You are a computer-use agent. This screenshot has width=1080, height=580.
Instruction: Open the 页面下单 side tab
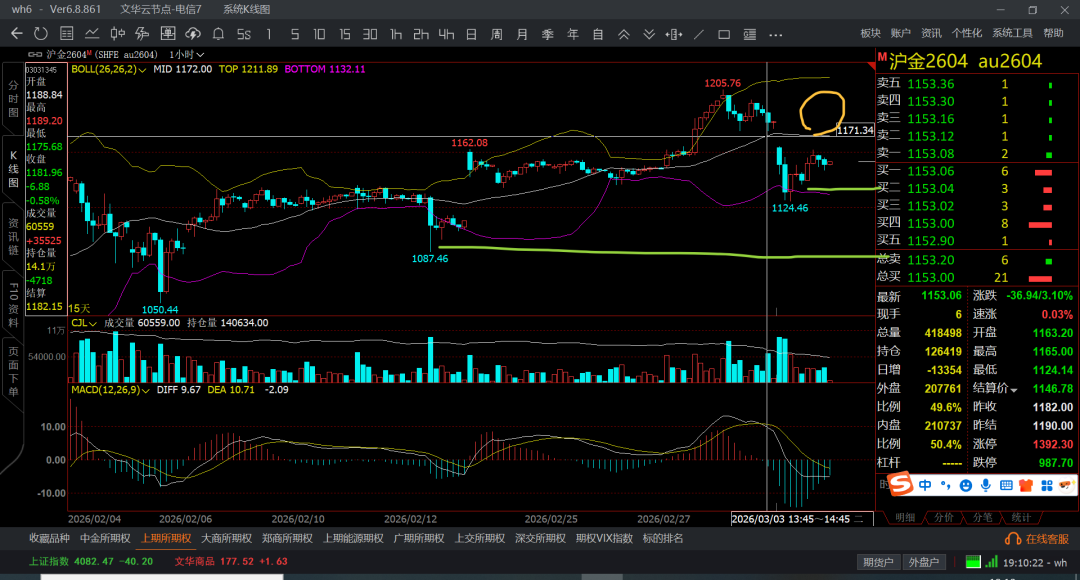click(13, 372)
